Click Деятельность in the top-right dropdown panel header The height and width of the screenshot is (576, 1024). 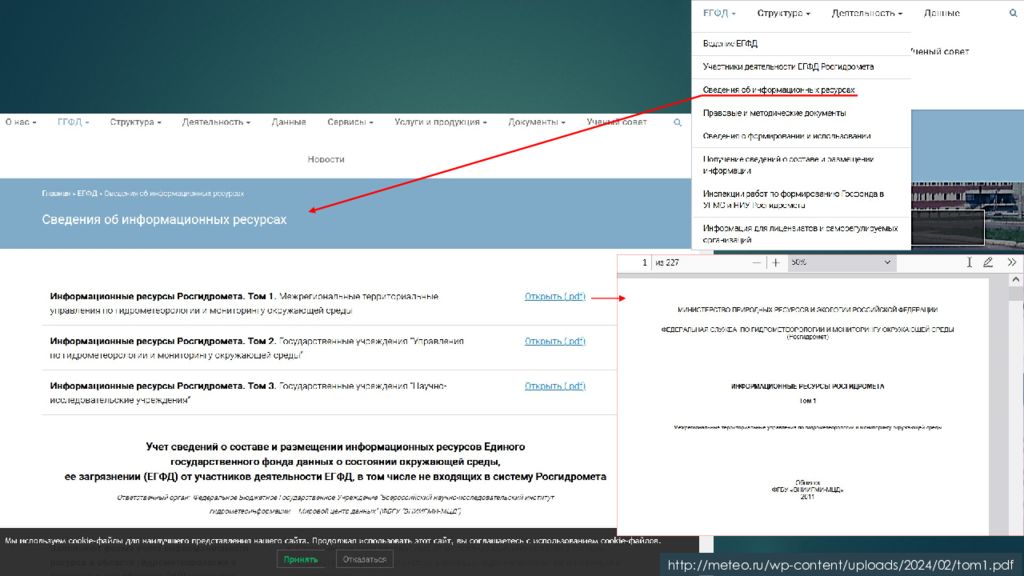(867, 13)
